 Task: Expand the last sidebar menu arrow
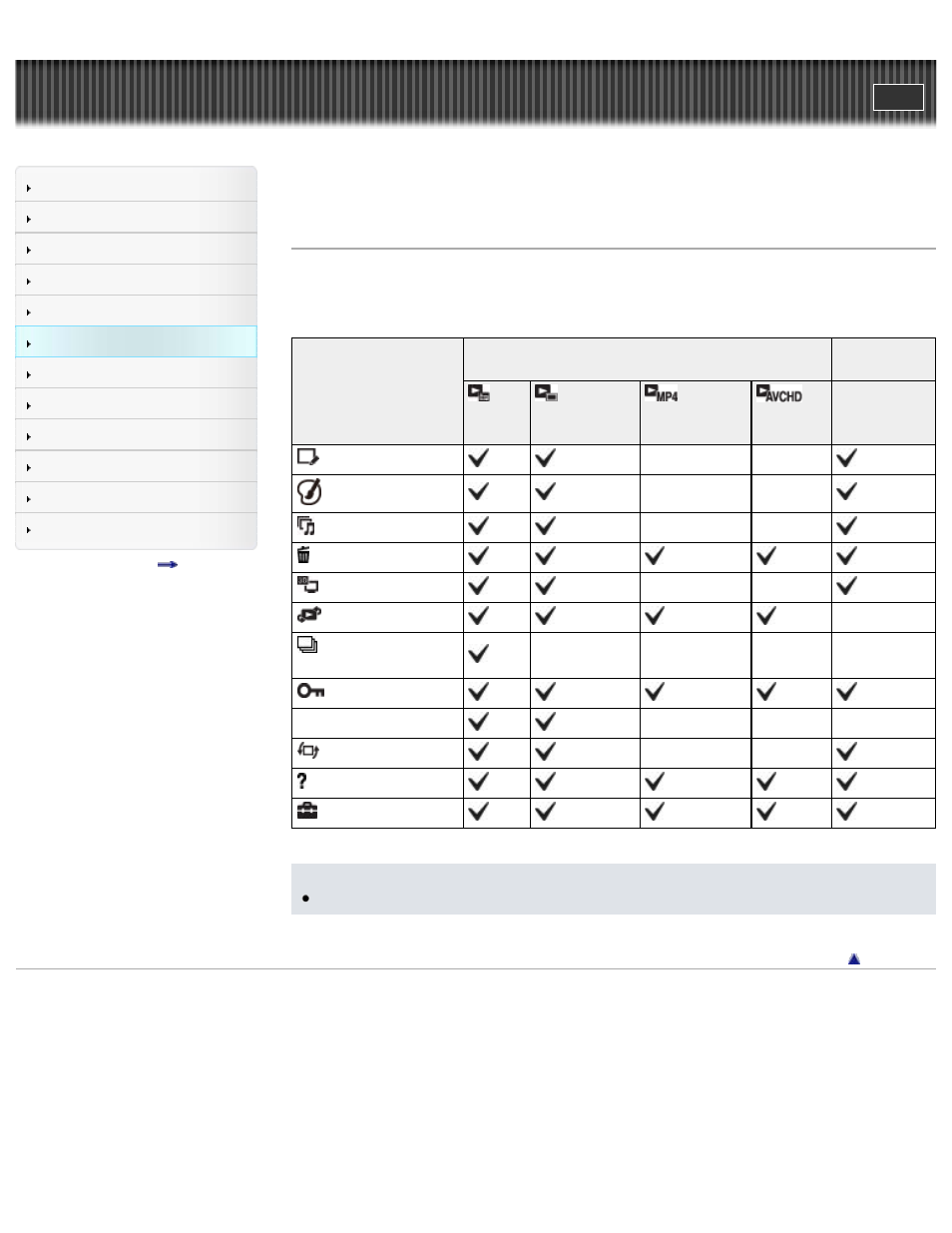click(x=29, y=530)
